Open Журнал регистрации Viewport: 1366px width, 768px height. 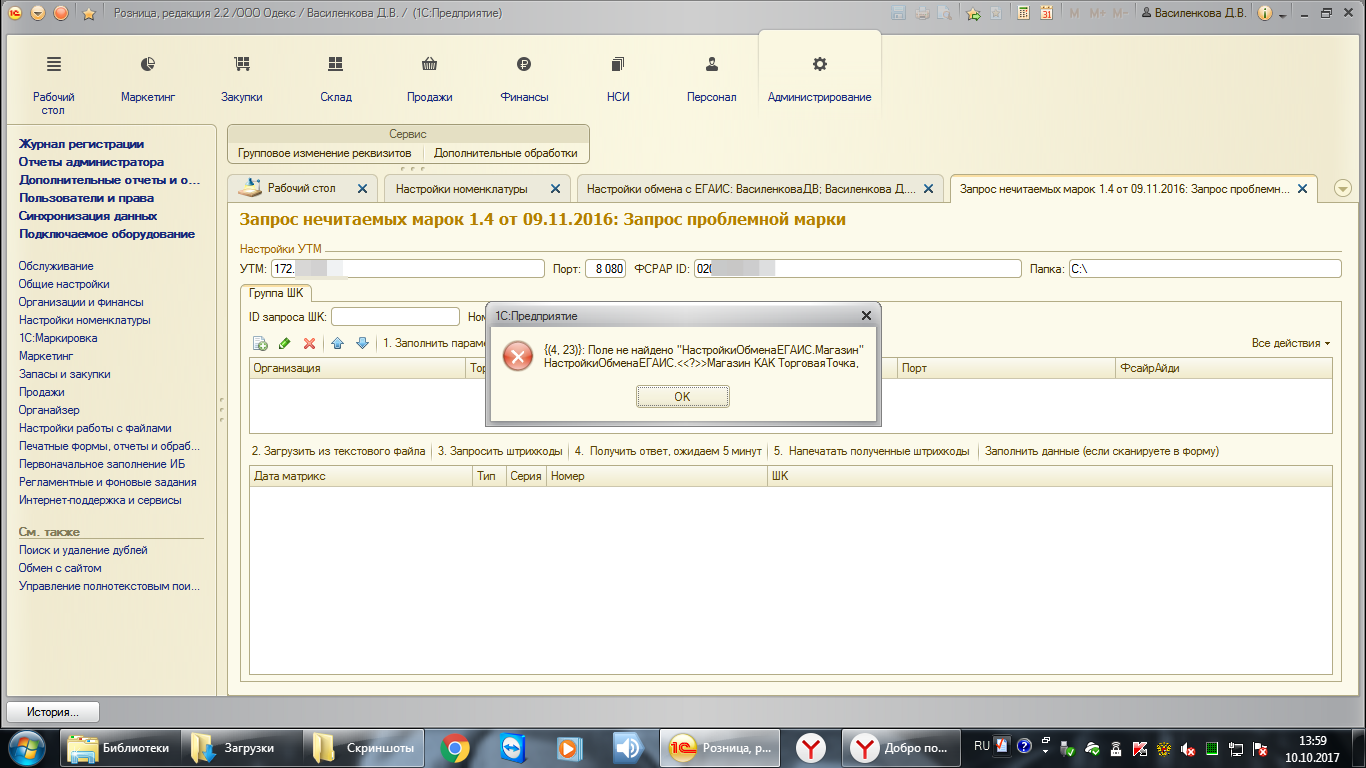point(81,144)
